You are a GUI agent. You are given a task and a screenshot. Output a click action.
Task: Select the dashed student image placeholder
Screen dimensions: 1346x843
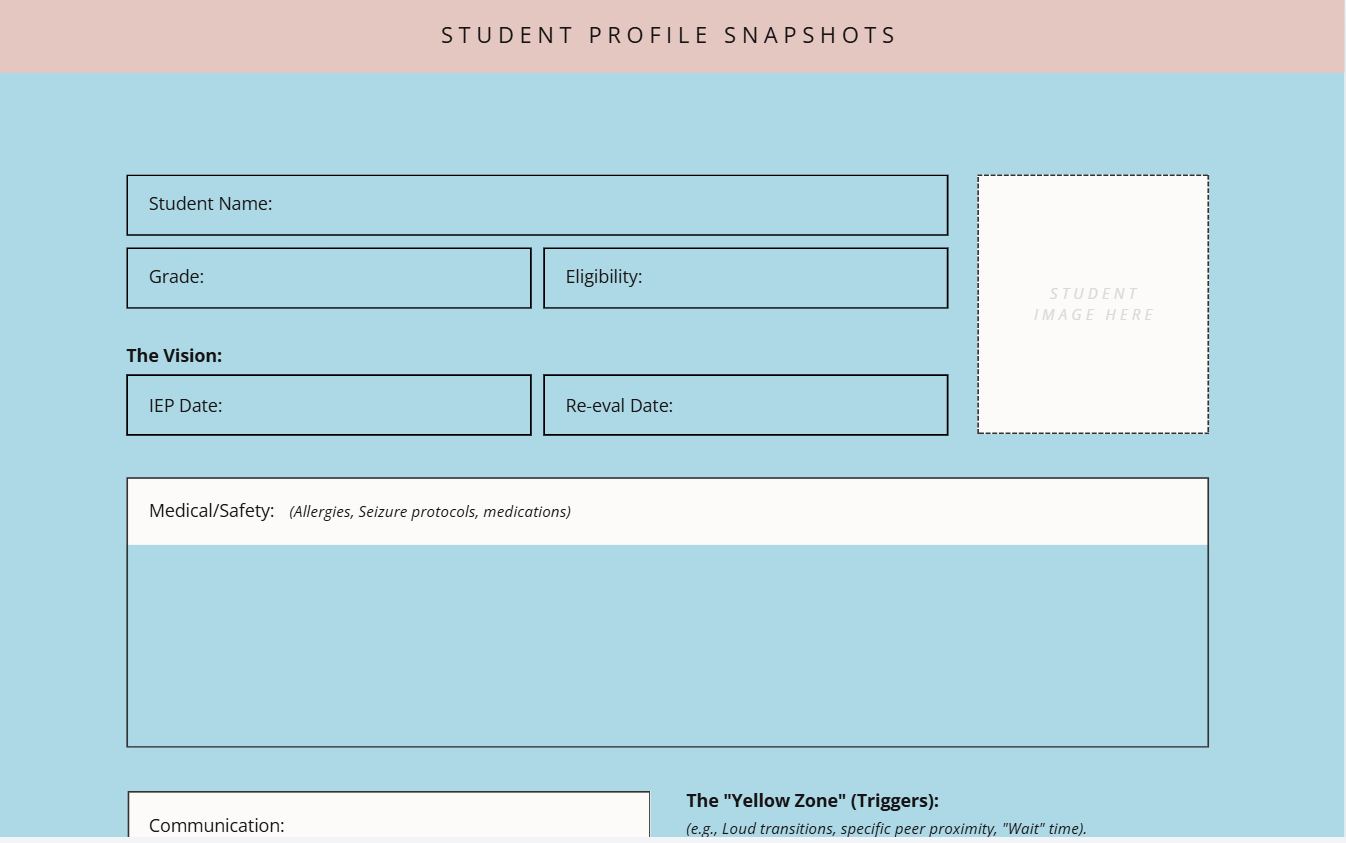tap(1093, 304)
